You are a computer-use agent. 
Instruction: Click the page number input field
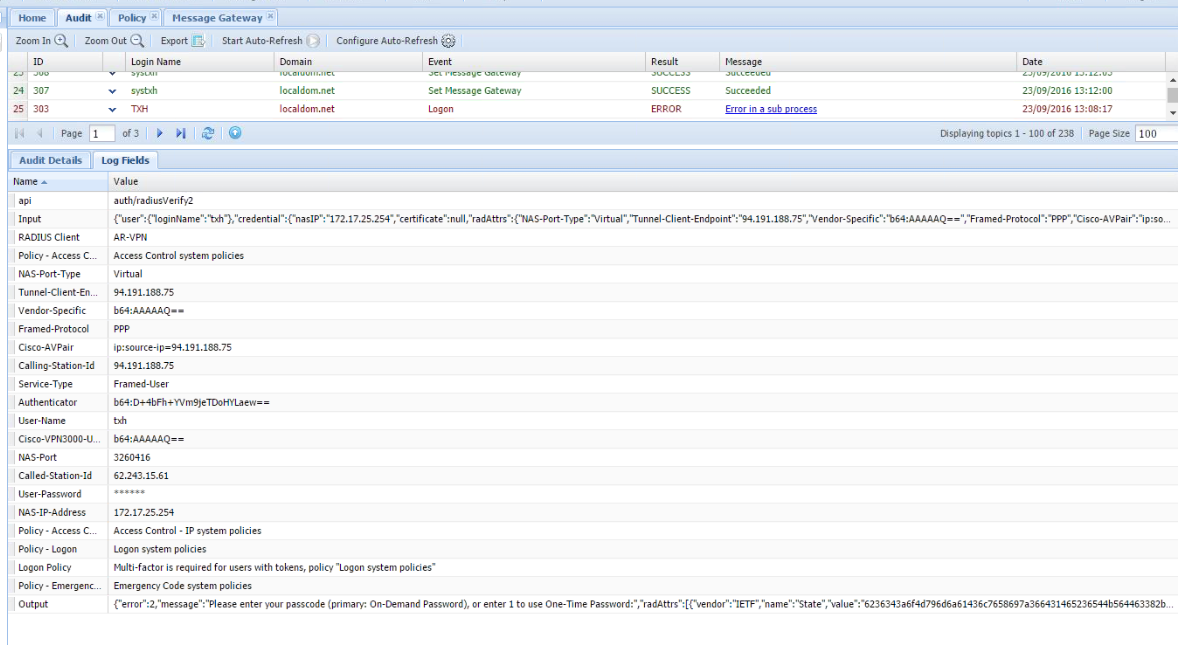[x=102, y=133]
